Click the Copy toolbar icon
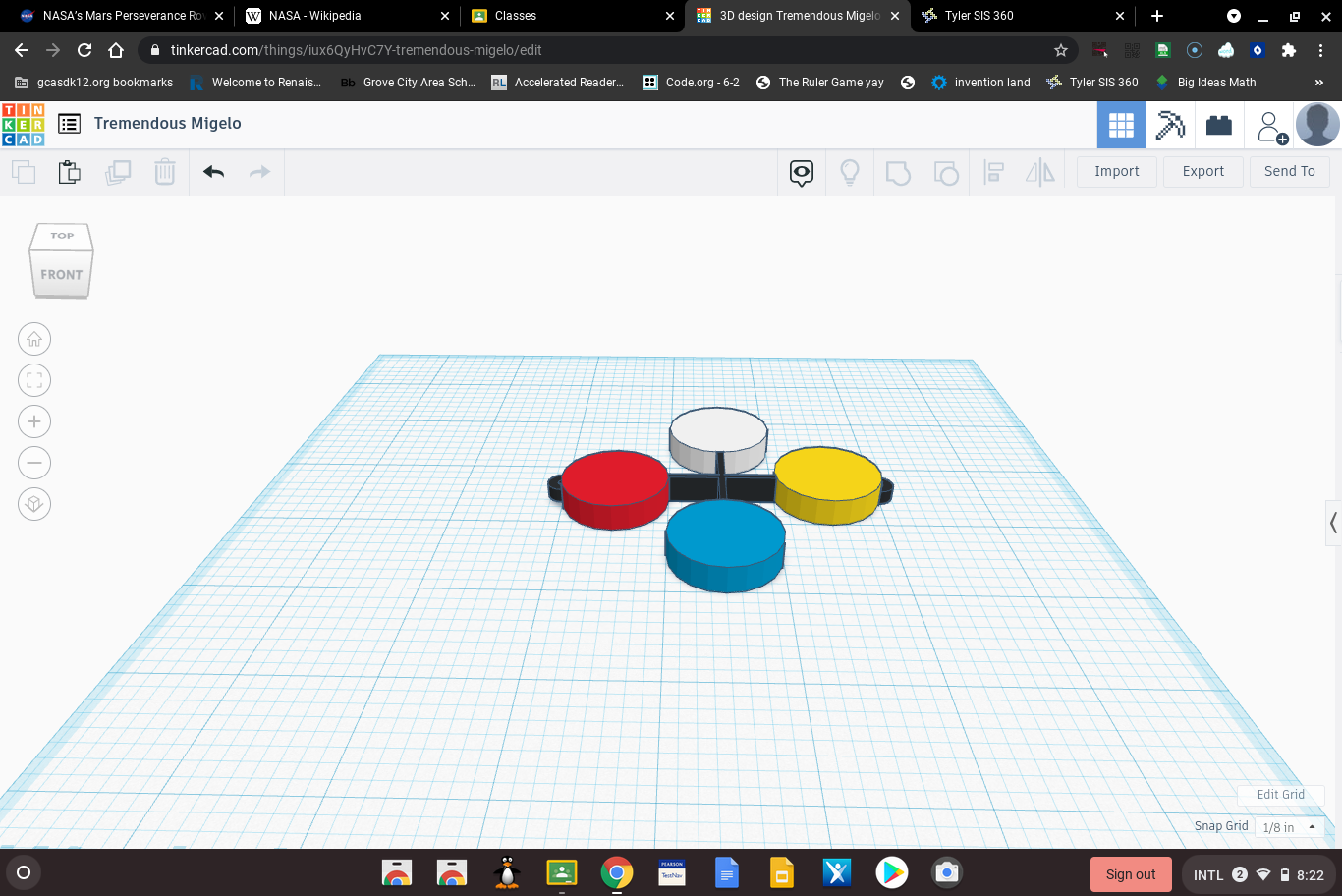The width and height of the screenshot is (1342, 896). [24, 173]
